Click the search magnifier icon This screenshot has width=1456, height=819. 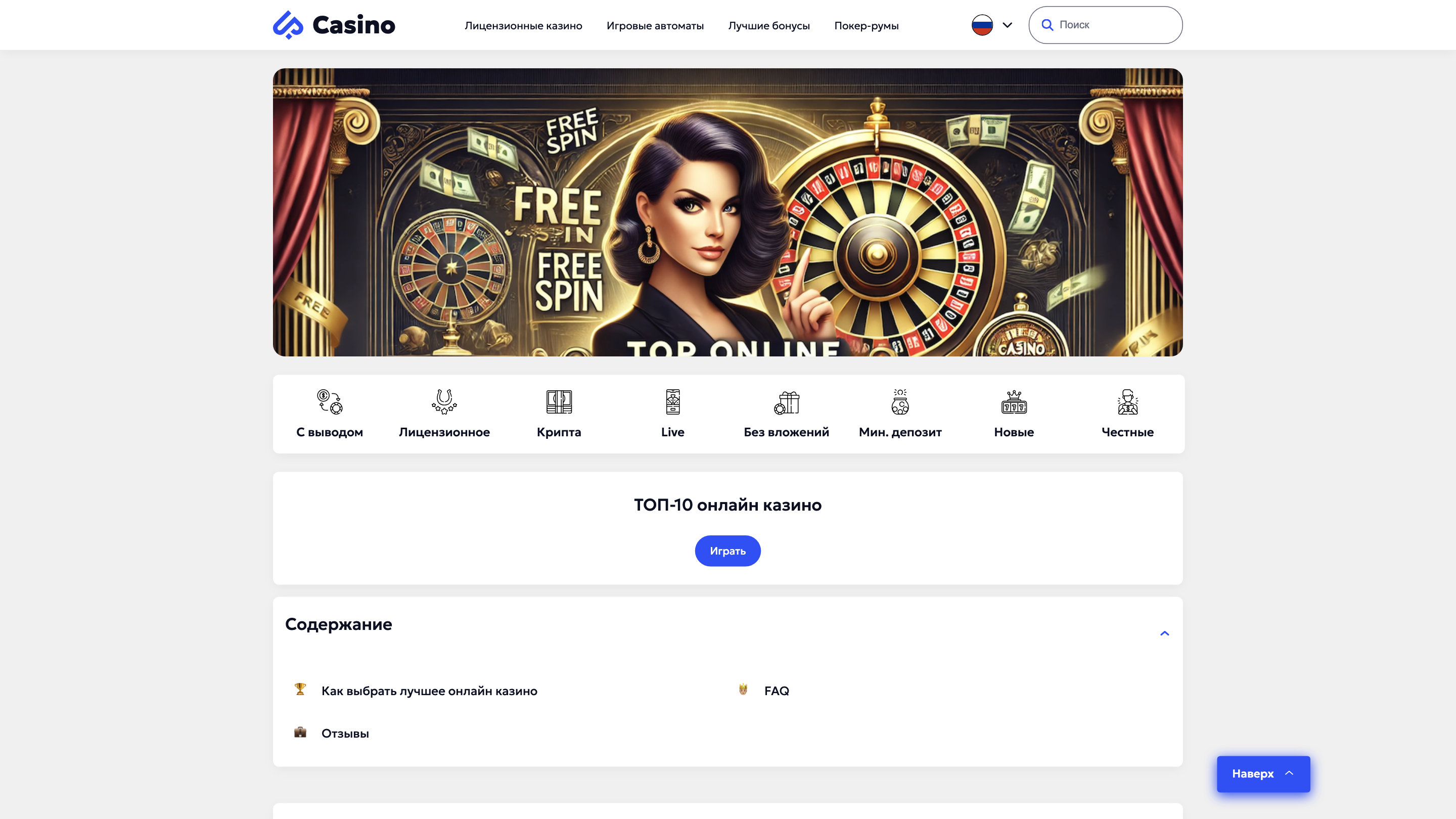1048,25
